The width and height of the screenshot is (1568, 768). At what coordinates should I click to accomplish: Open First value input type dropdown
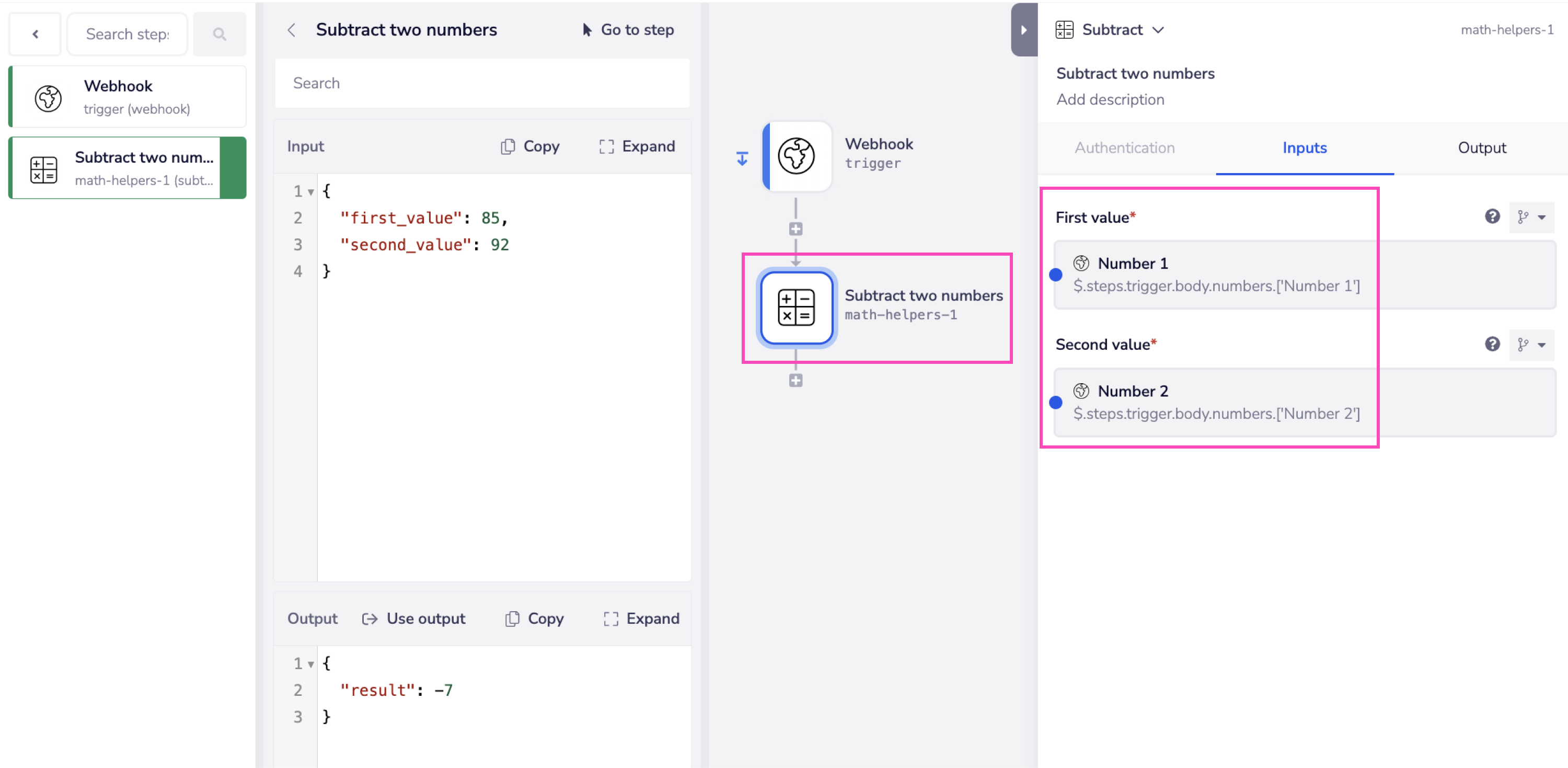(1531, 217)
